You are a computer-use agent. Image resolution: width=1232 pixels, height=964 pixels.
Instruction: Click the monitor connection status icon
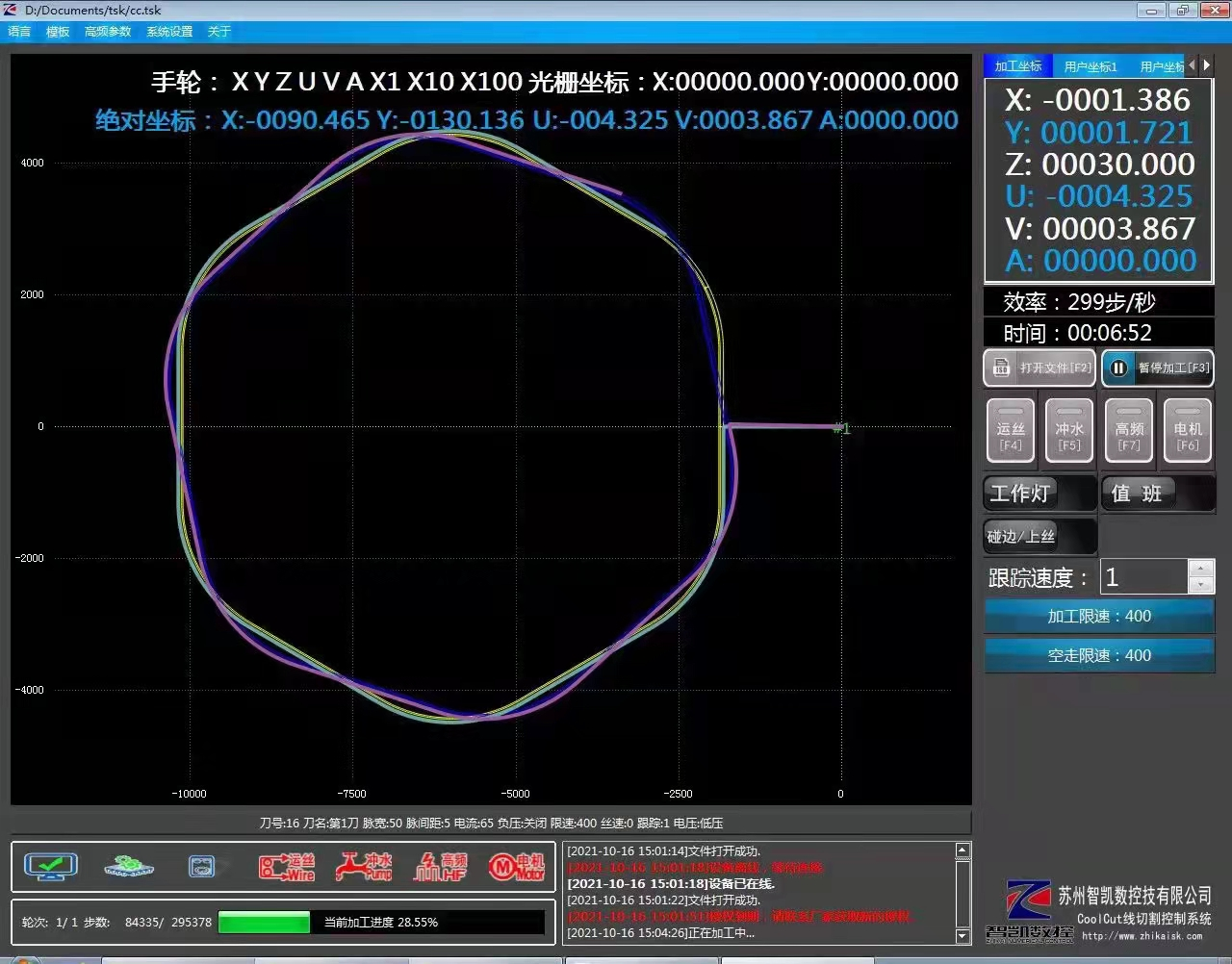51,866
